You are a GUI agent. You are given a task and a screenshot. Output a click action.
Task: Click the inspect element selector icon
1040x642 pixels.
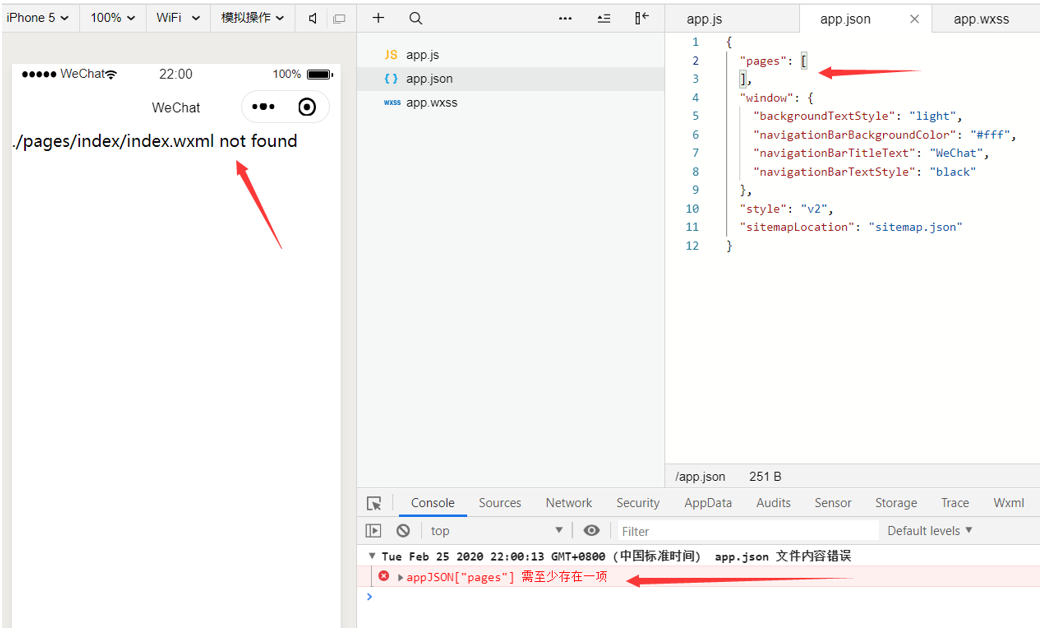[374, 503]
